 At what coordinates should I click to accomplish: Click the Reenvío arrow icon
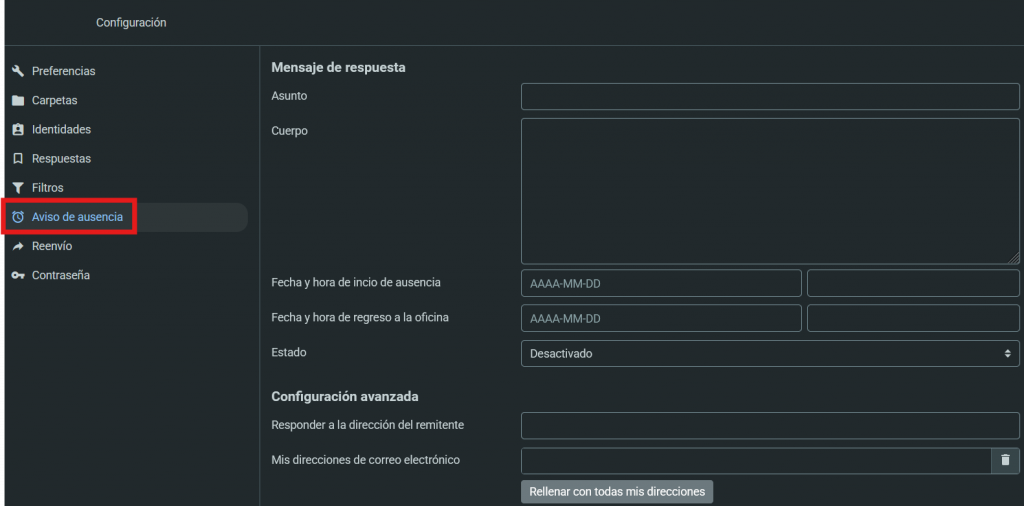point(18,246)
